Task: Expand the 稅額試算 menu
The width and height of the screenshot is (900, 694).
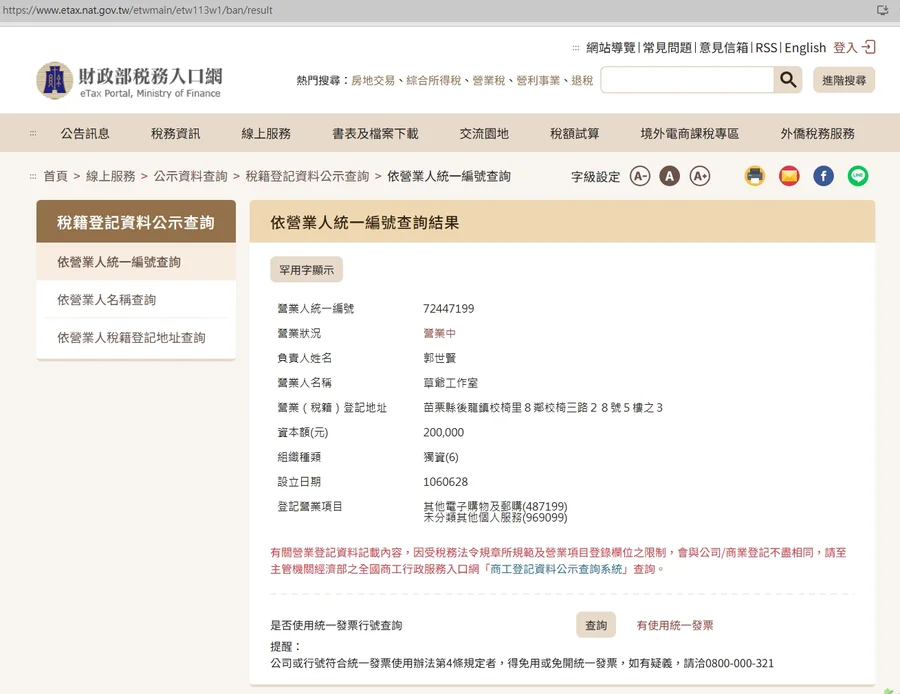Action: 575,133
